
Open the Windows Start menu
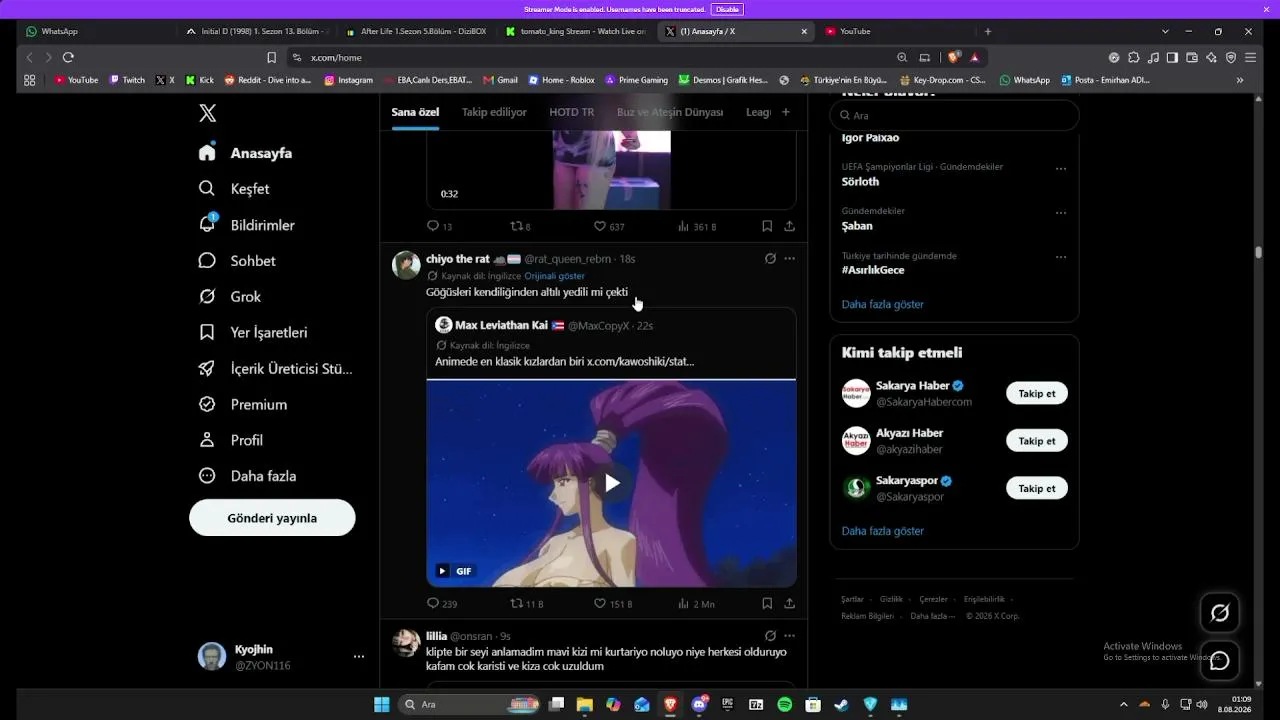tap(381, 705)
